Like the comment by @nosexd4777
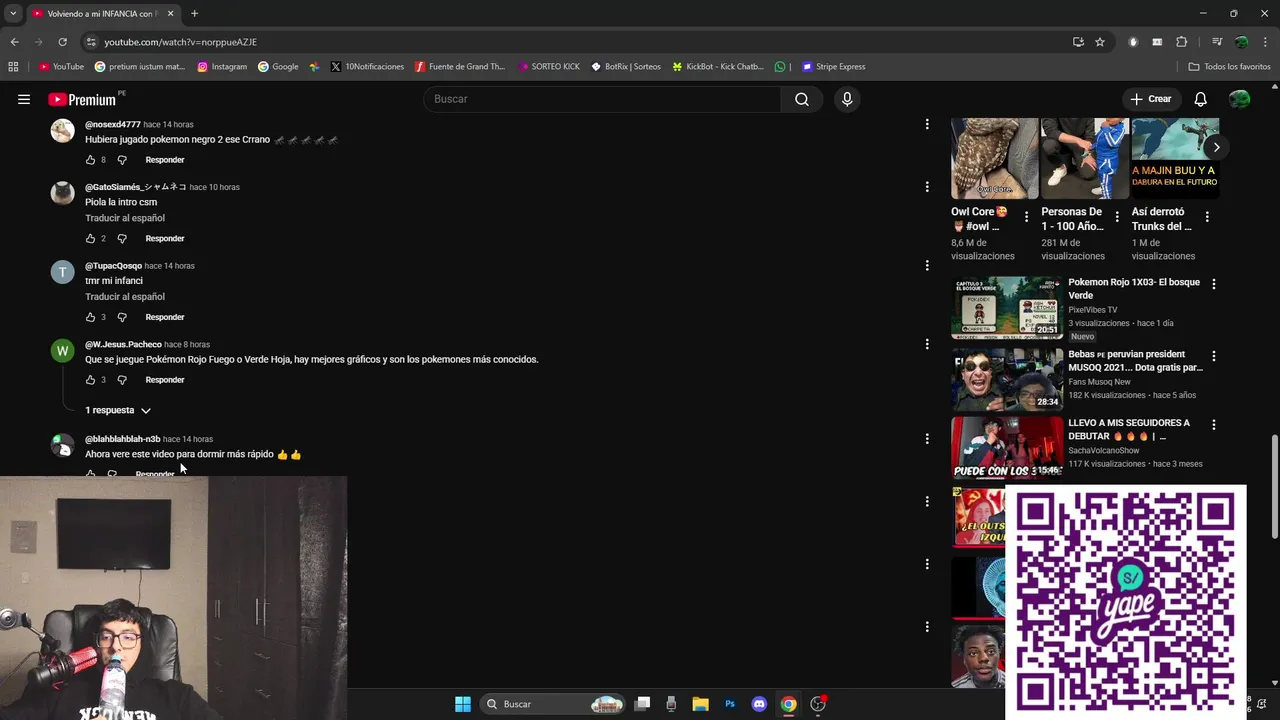 [x=90, y=160]
